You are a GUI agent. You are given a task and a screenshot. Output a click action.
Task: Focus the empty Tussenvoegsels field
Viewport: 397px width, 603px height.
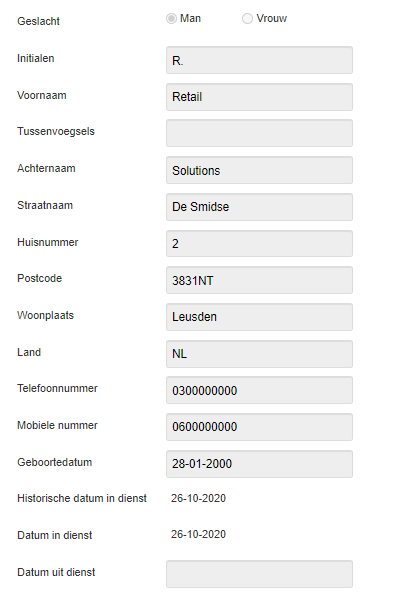(259, 133)
